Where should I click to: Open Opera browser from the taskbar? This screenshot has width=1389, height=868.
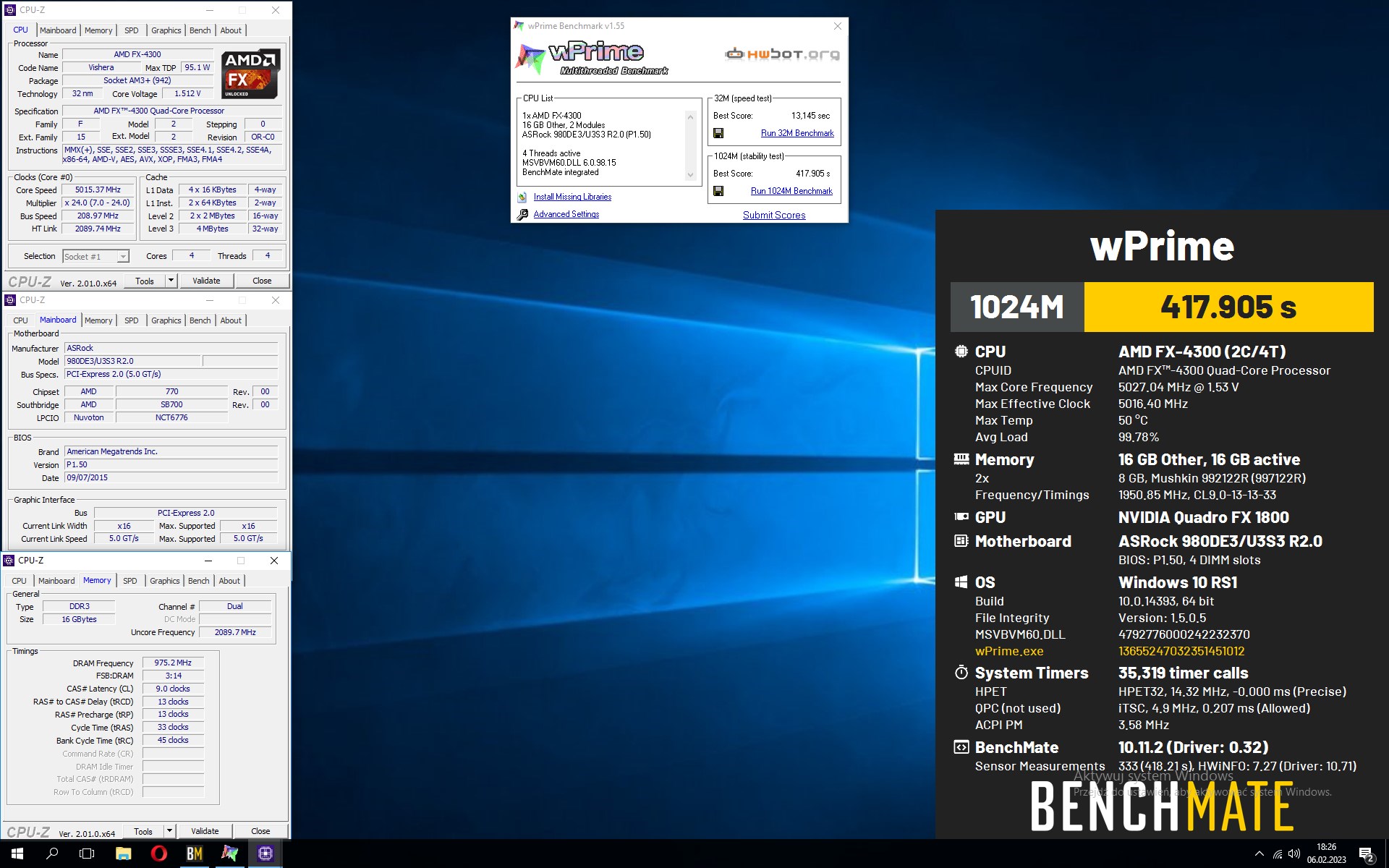159,854
